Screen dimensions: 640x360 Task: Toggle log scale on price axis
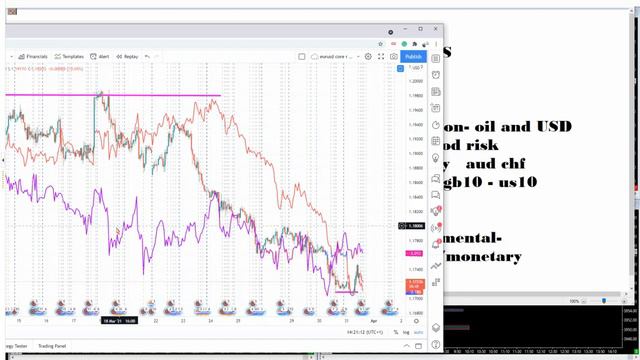(x=406, y=332)
